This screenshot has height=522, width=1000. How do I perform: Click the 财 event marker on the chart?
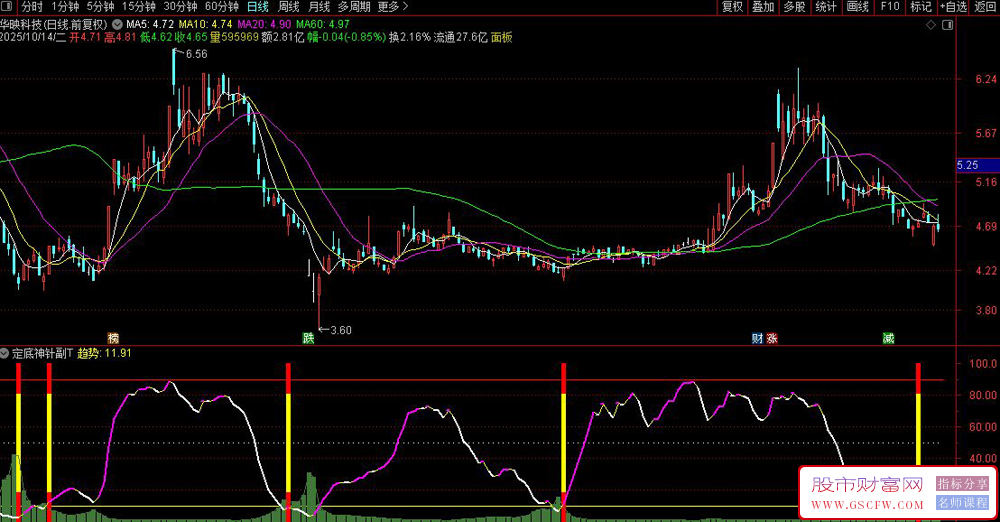pyautogui.click(x=757, y=338)
